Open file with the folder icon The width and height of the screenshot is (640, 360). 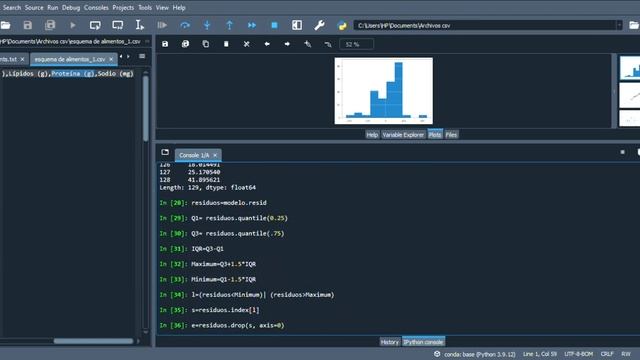[6, 25]
